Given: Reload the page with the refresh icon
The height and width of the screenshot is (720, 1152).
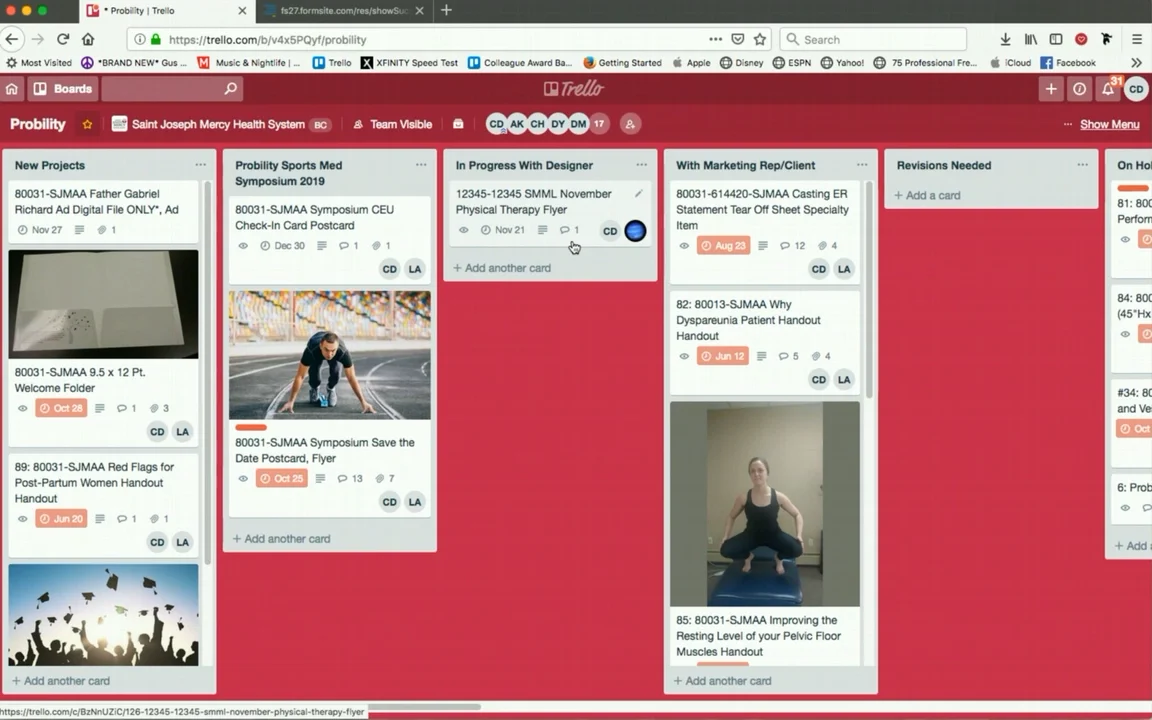Looking at the screenshot, I should point(63,39).
